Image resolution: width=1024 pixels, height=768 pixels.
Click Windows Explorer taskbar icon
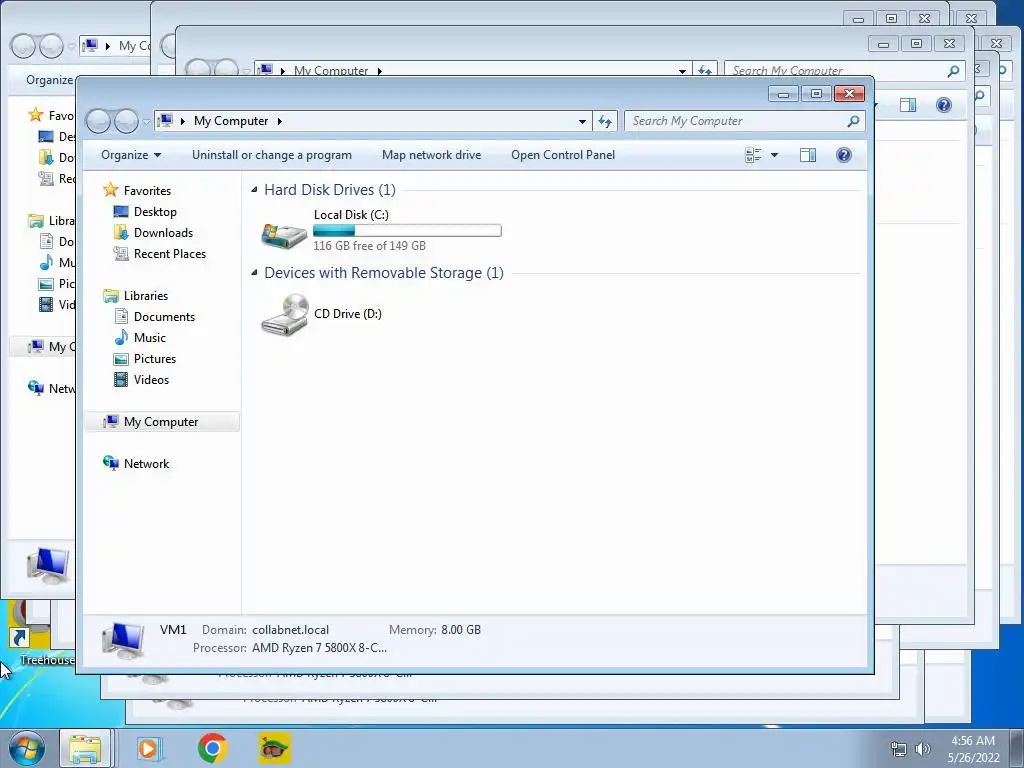[86, 748]
